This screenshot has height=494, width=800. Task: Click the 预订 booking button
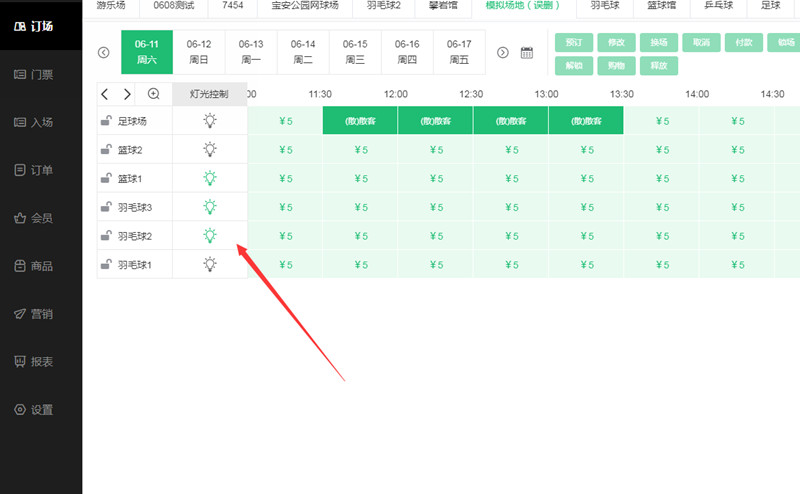click(573, 43)
